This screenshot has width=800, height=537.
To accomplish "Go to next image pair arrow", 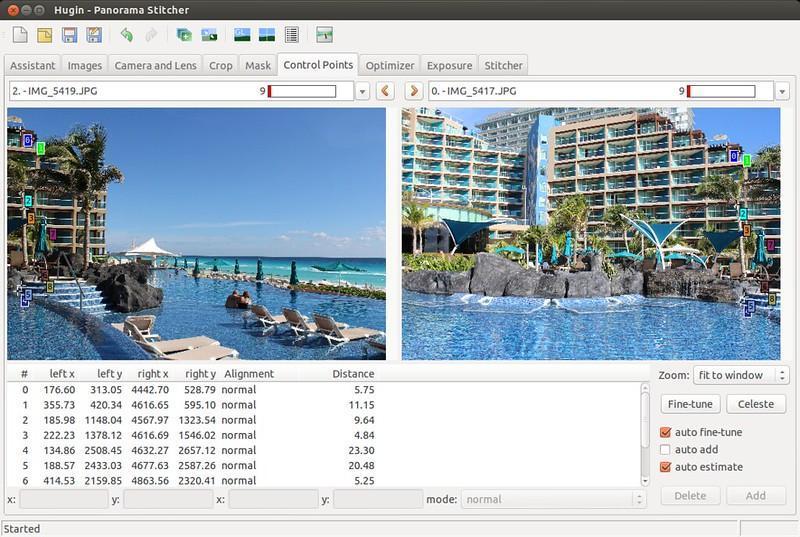I will coord(414,91).
